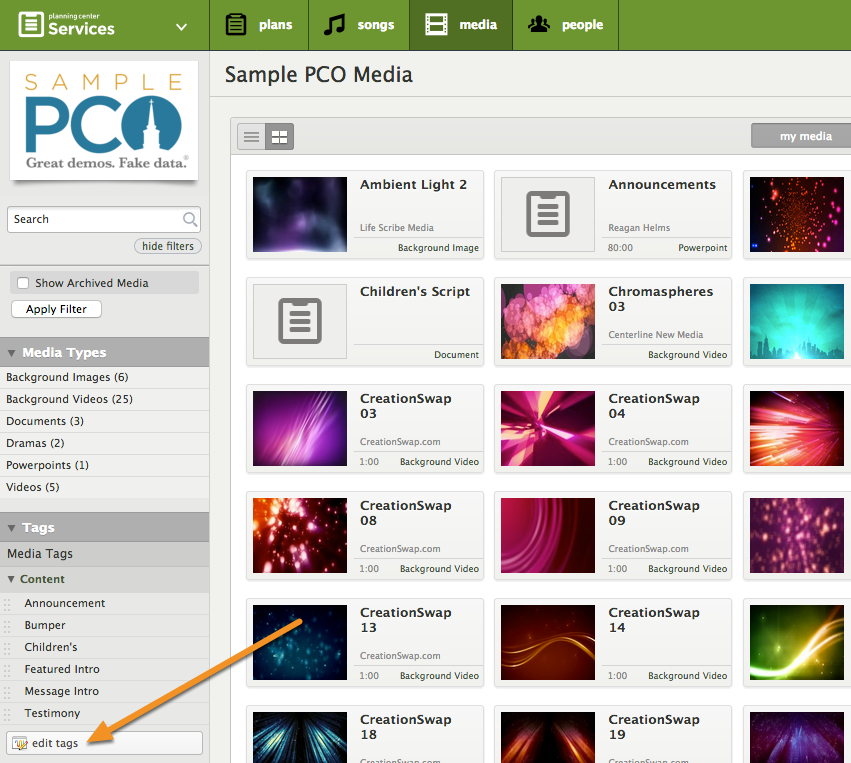Click the Announcements media title
The height and width of the screenshot is (763, 851).
(x=662, y=185)
